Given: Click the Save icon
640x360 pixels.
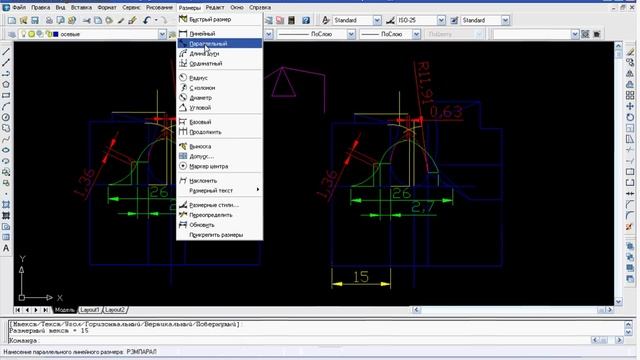Looking at the screenshot, I should coord(35,20).
